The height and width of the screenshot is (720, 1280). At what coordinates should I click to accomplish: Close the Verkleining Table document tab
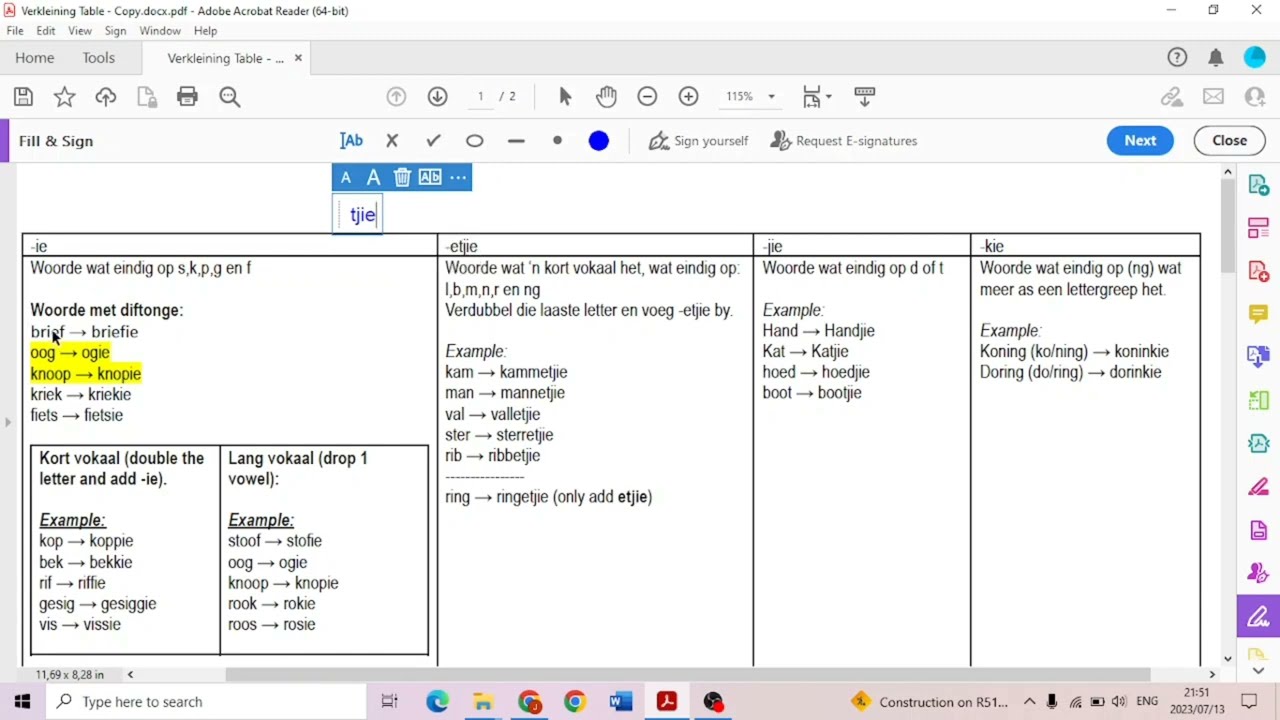click(x=298, y=58)
